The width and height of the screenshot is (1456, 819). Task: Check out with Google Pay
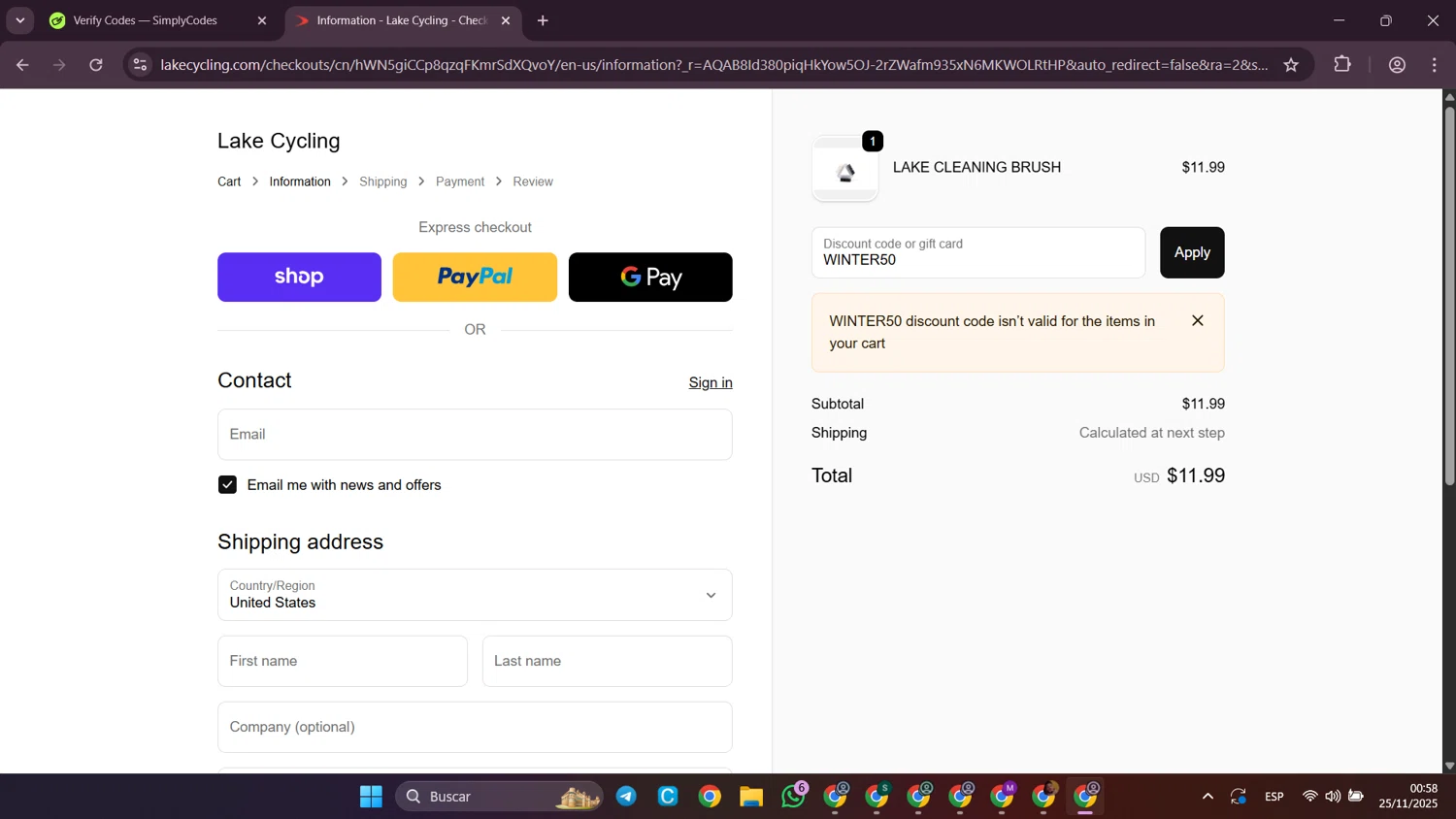650,278
